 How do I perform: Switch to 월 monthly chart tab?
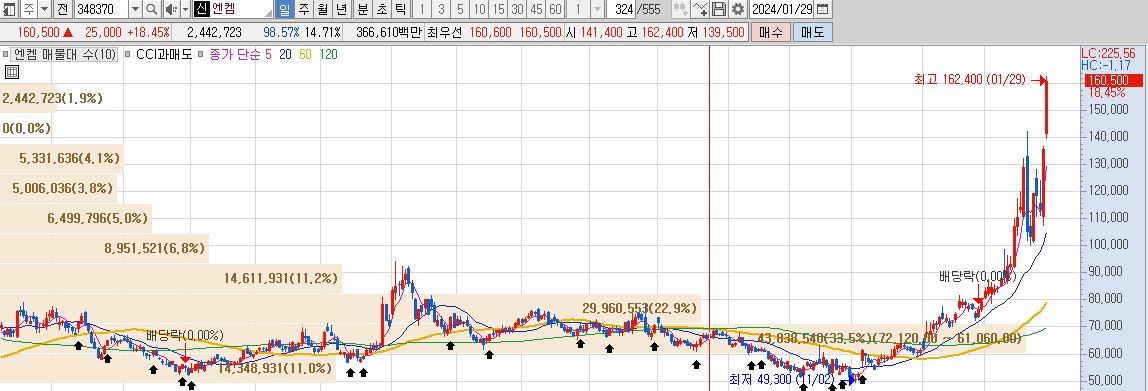click(x=322, y=9)
